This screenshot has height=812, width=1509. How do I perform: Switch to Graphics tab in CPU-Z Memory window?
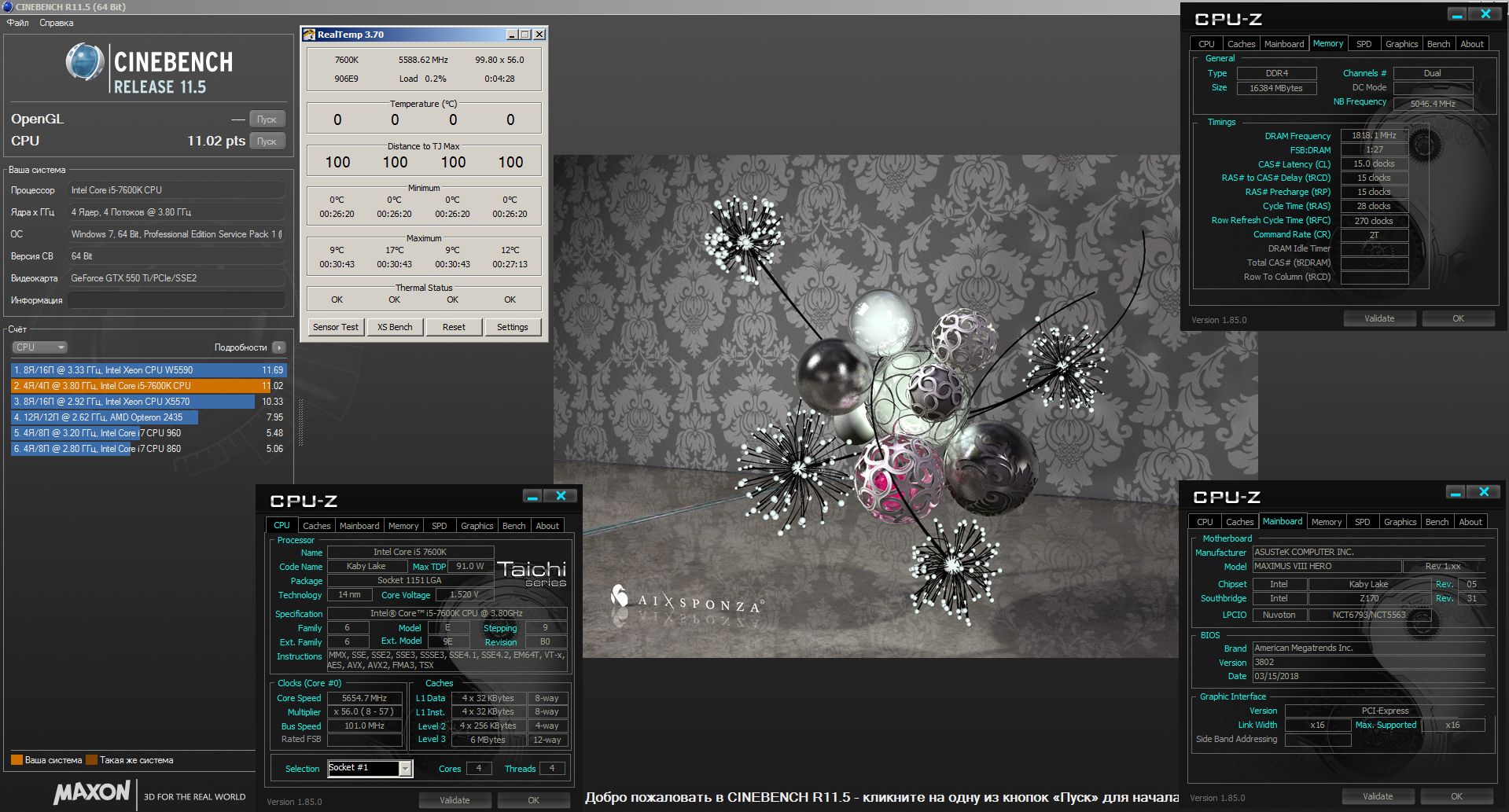(1402, 44)
